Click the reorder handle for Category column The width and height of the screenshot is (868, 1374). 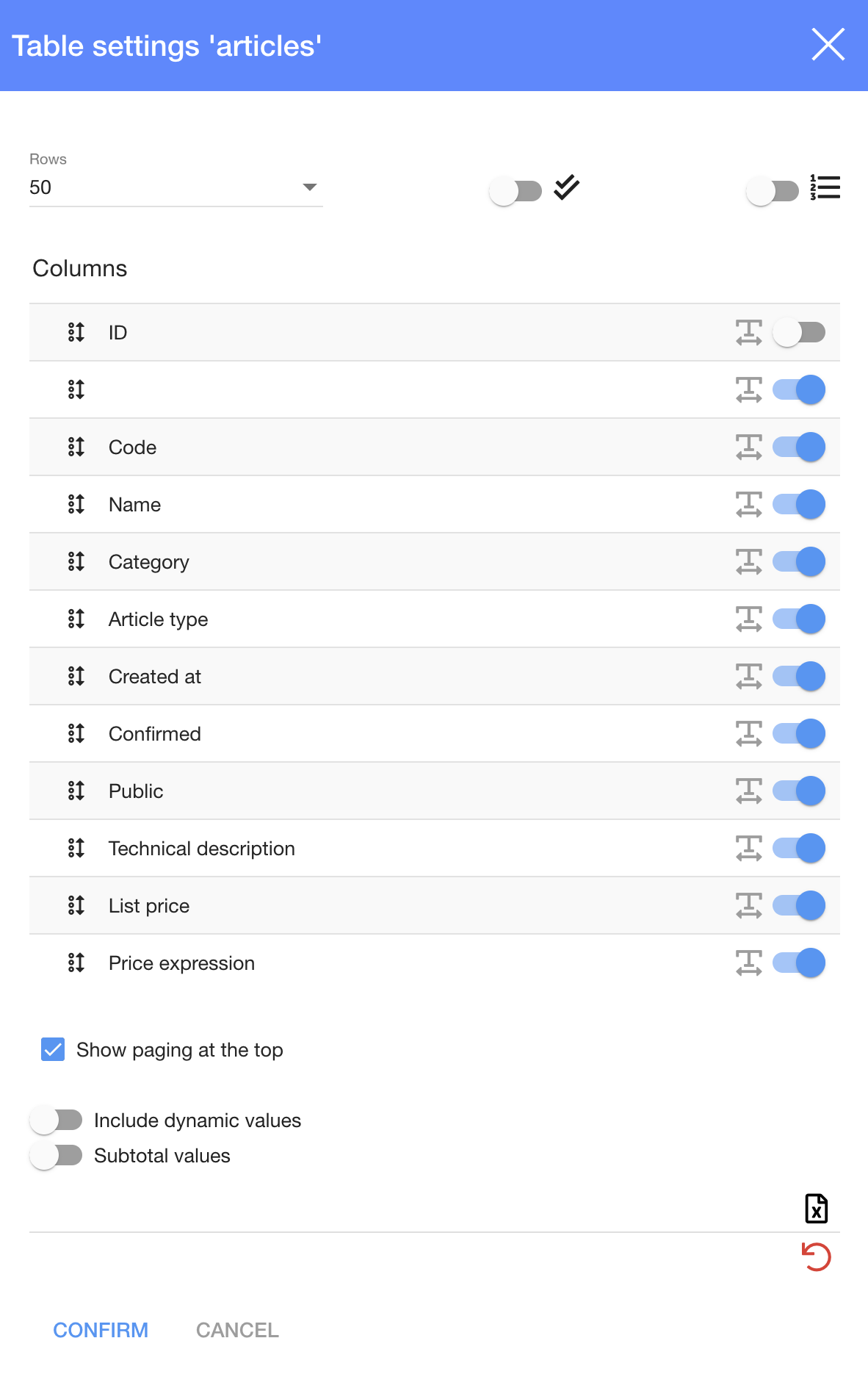tap(76, 561)
